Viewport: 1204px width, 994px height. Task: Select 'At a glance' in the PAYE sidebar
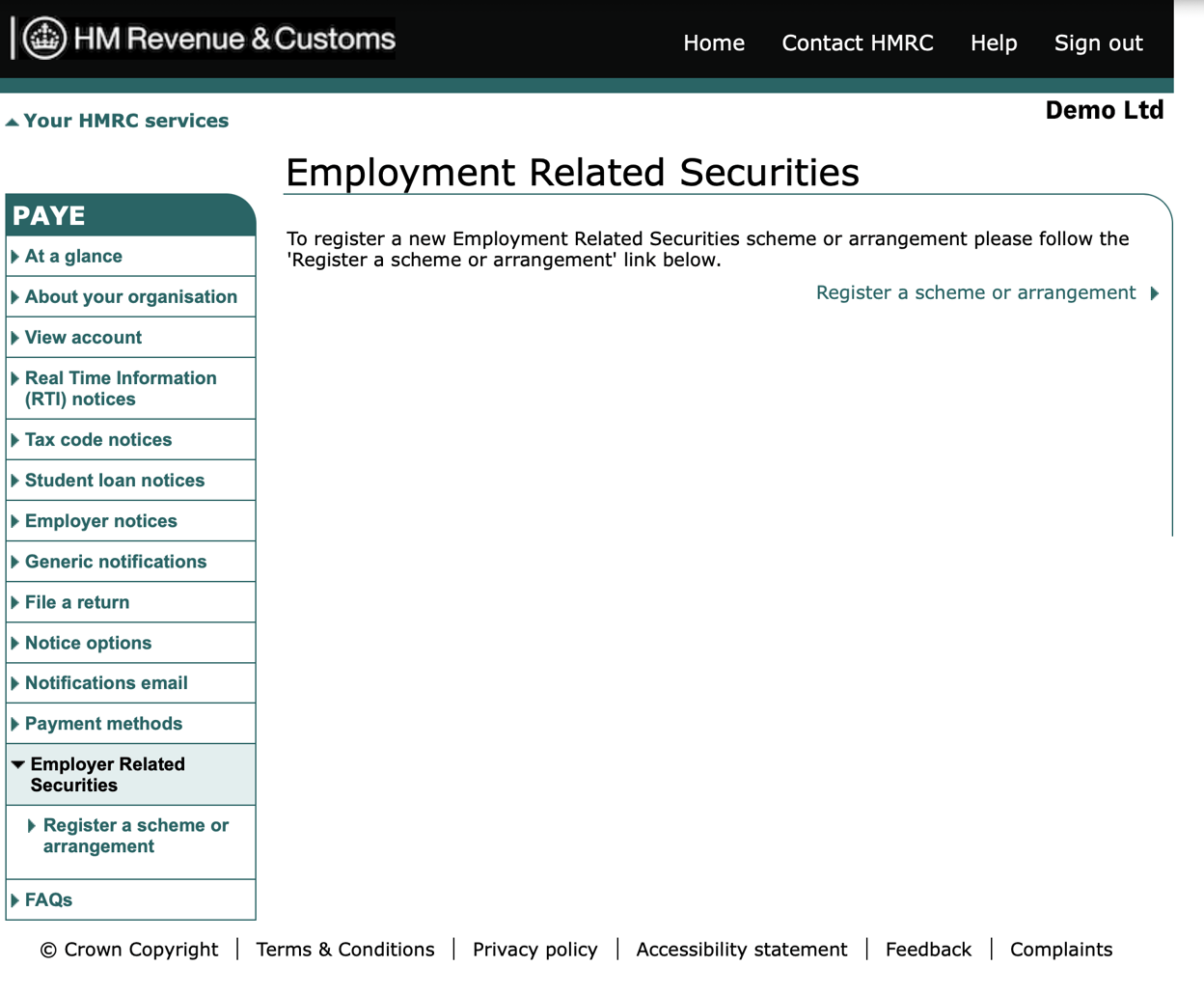click(x=74, y=256)
